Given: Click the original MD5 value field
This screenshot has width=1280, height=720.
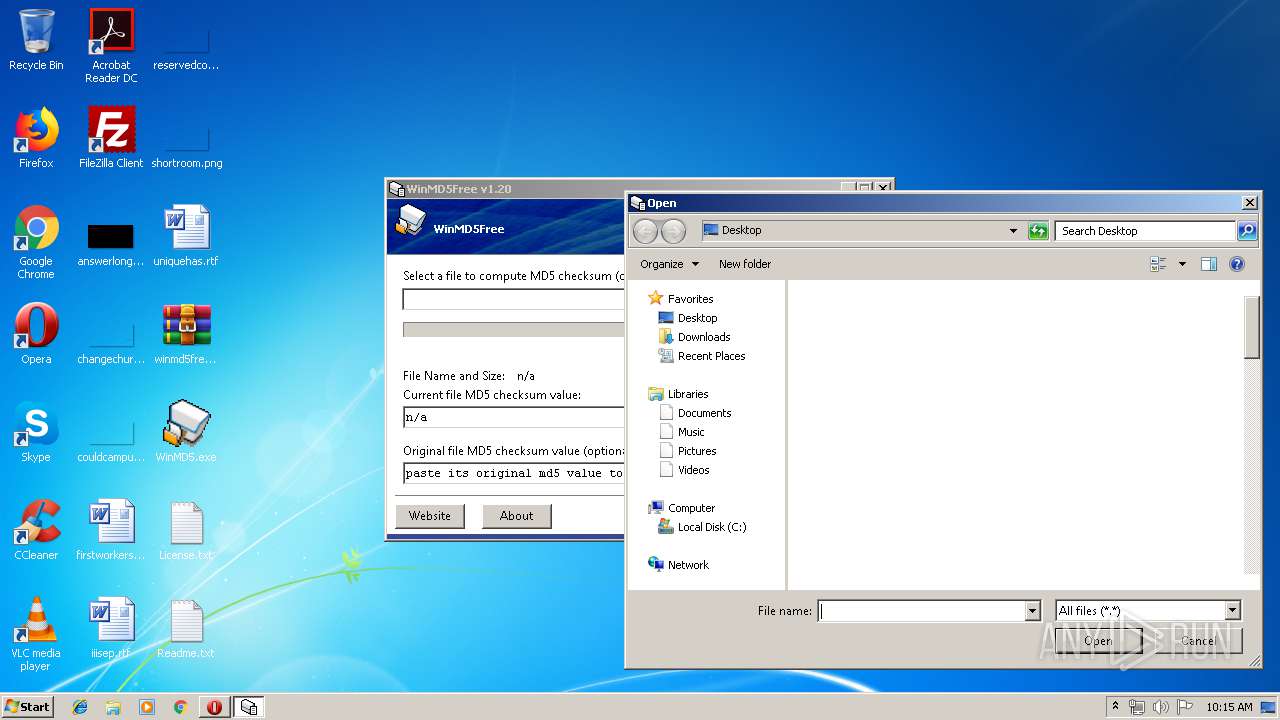Looking at the screenshot, I should coord(513,473).
